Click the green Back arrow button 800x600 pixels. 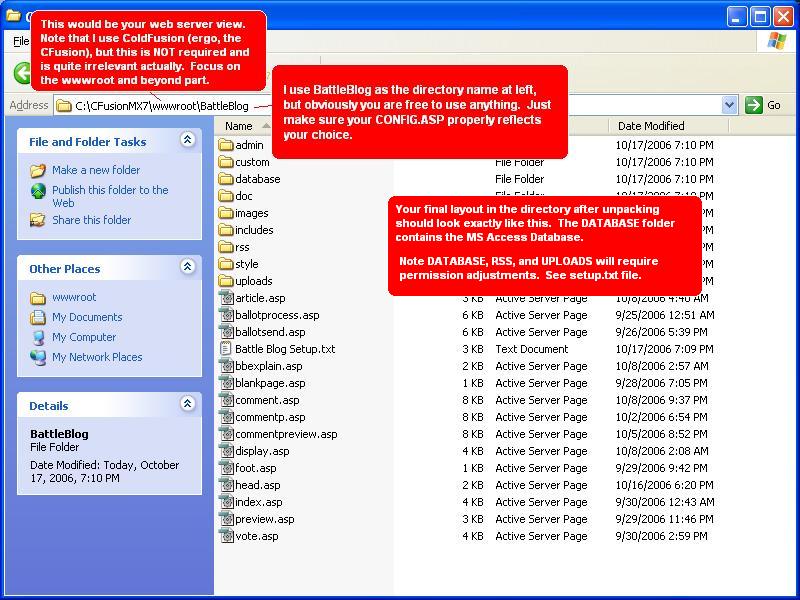coord(22,72)
